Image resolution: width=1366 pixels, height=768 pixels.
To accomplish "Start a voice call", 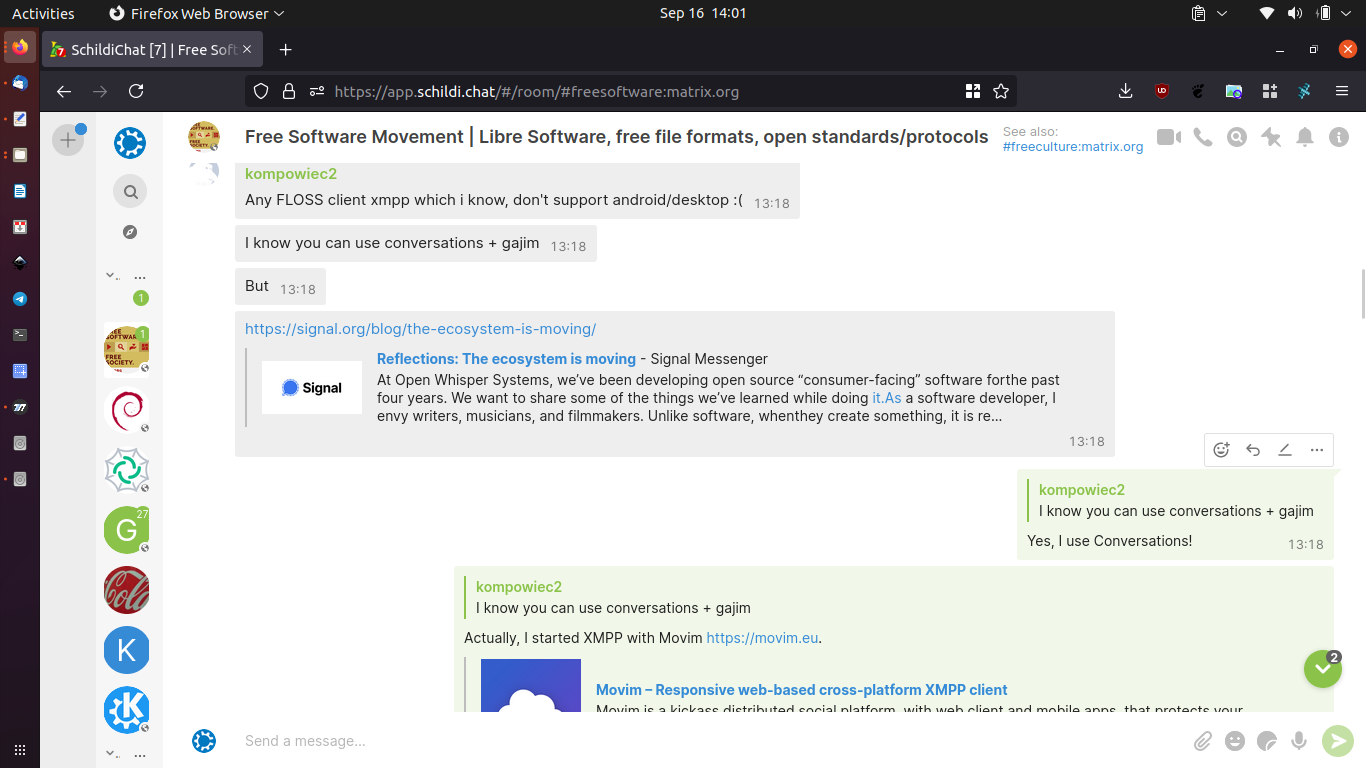I will (1202, 137).
